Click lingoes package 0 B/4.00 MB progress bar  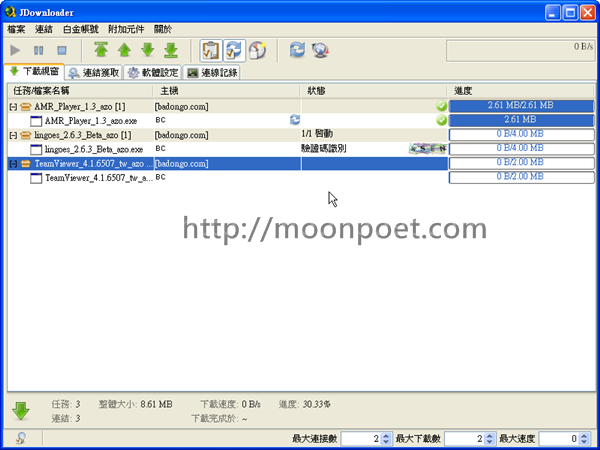tap(521, 135)
